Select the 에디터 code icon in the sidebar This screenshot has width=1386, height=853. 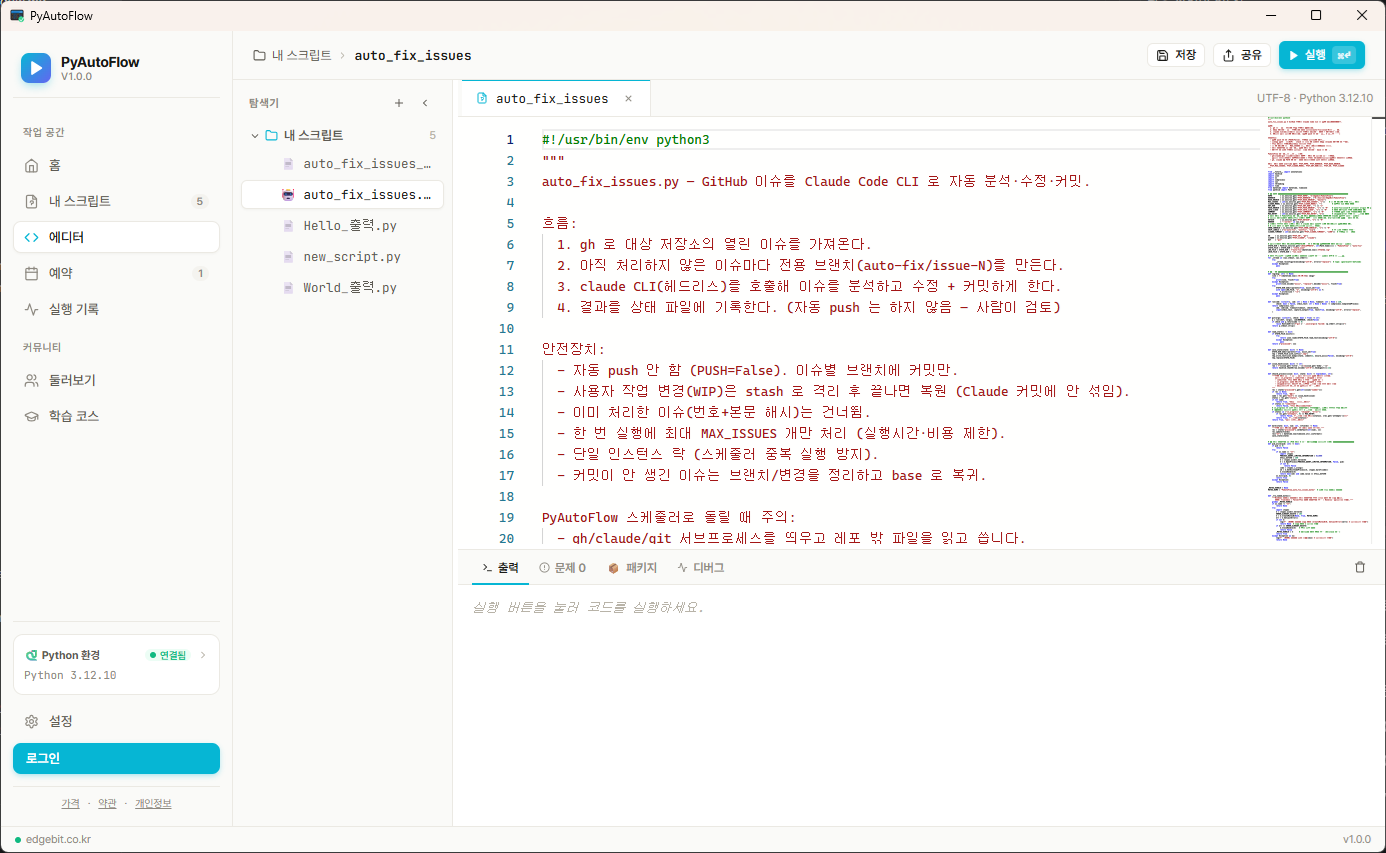coord(31,237)
